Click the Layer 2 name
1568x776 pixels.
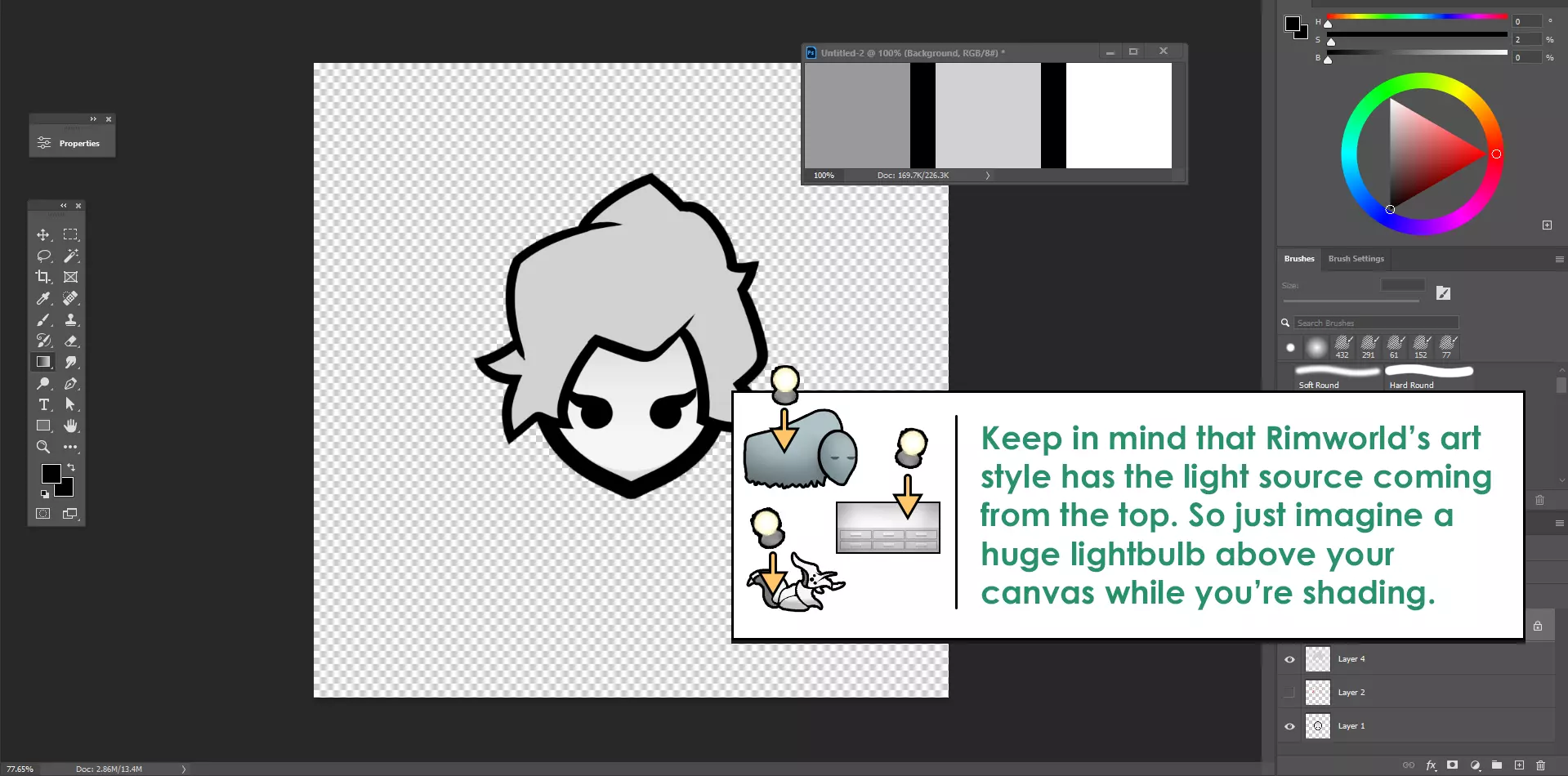1351,693
